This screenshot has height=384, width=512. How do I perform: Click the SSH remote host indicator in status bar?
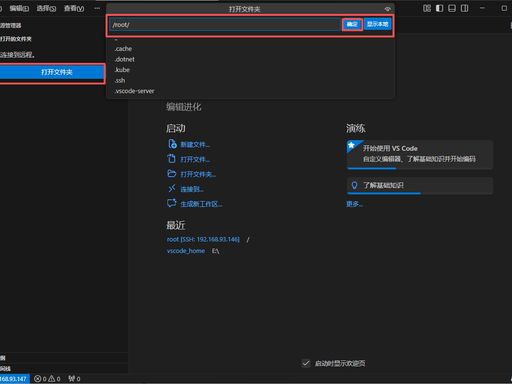(x=14, y=379)
